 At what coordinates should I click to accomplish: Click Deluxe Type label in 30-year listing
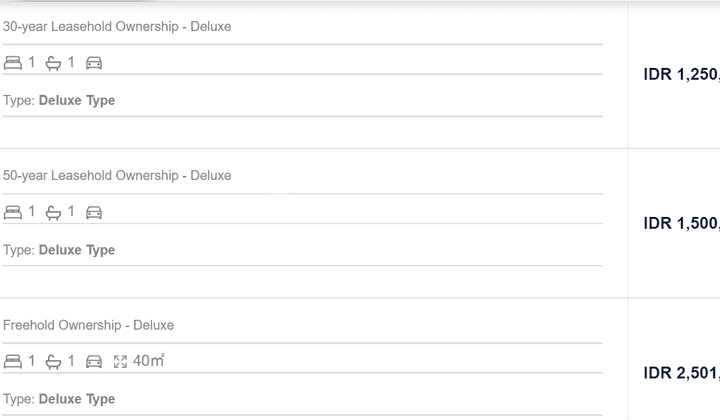click(x=77, y=101)
